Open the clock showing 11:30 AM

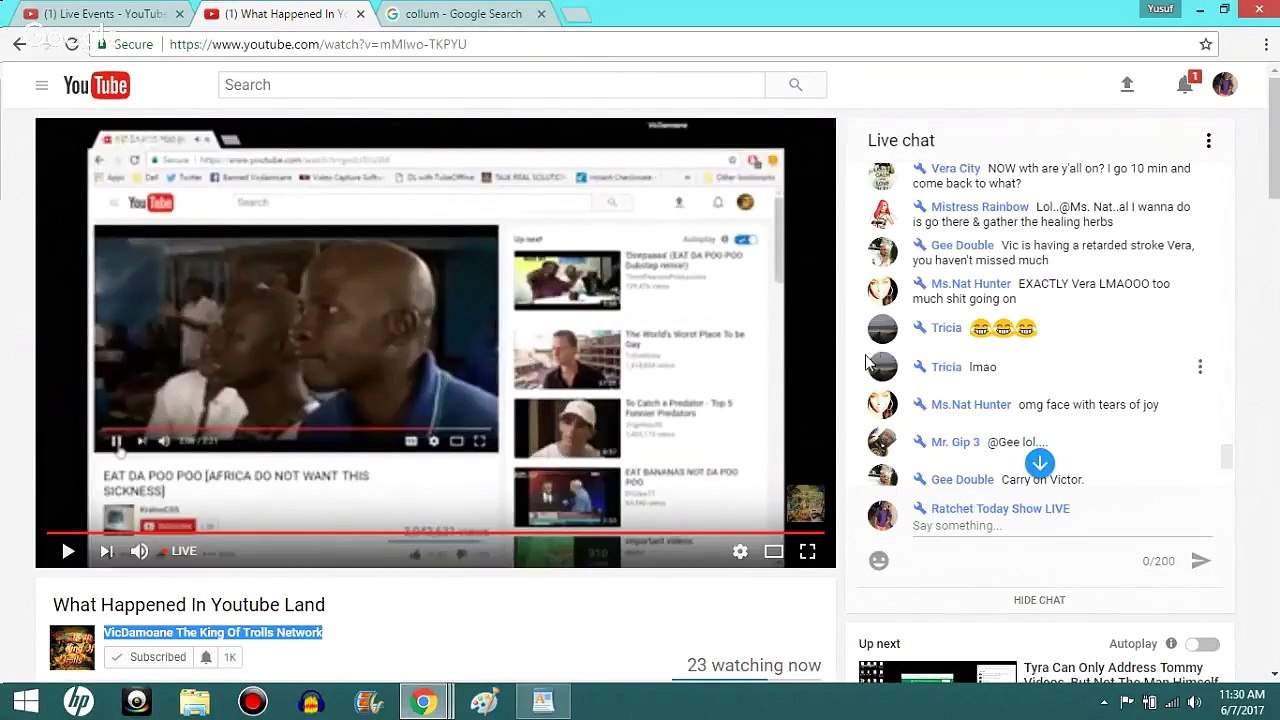click(x=1242, y=702)
